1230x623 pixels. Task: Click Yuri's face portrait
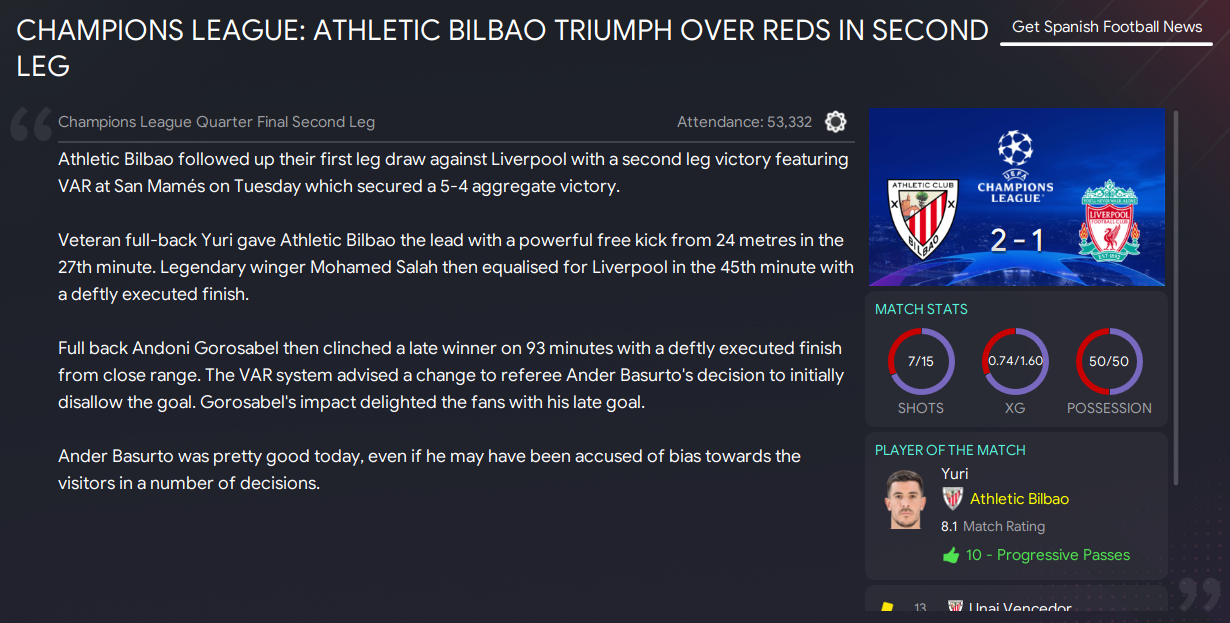[905, 499]
